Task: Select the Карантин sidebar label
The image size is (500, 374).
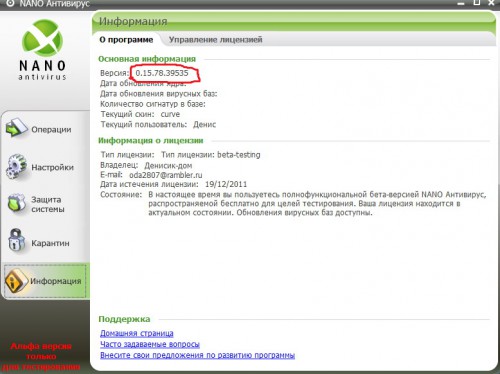Action: tap(50, 243)
